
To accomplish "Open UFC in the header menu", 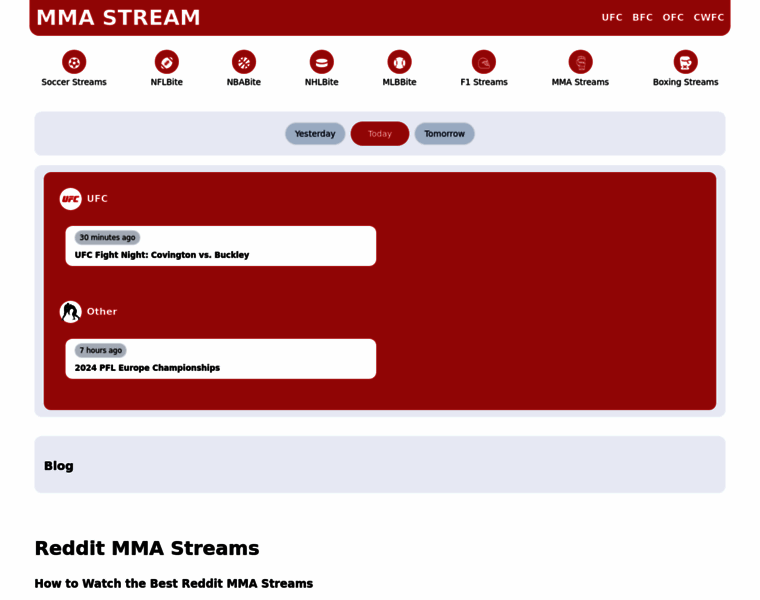I will click(x=612, y=17).
